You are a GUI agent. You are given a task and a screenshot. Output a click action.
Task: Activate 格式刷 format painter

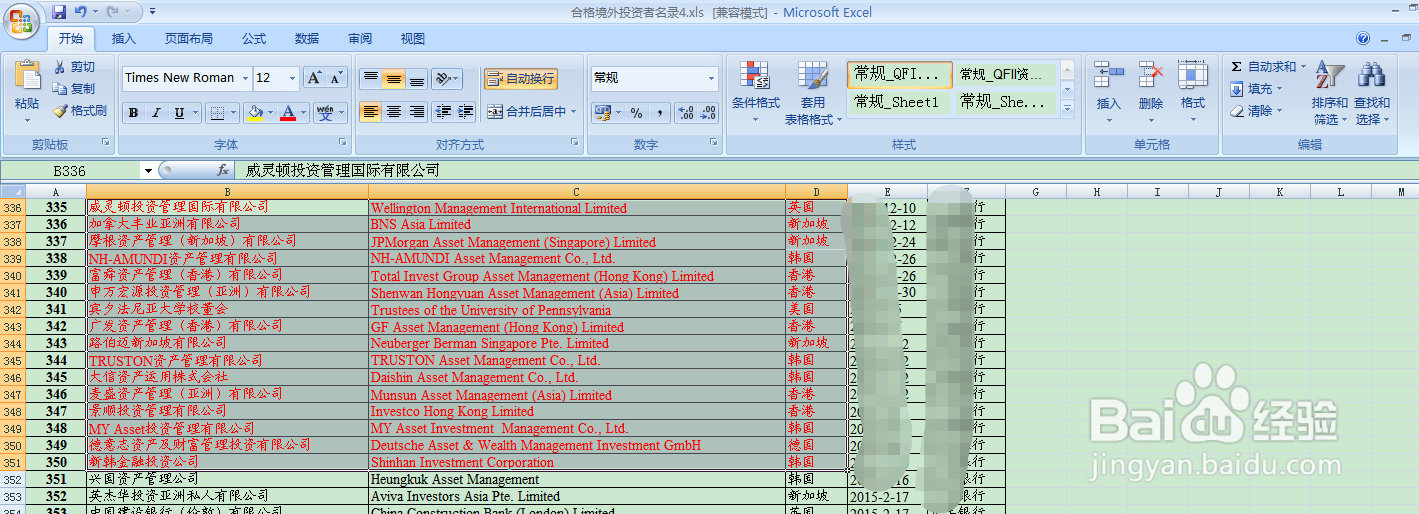click(80, 111)
